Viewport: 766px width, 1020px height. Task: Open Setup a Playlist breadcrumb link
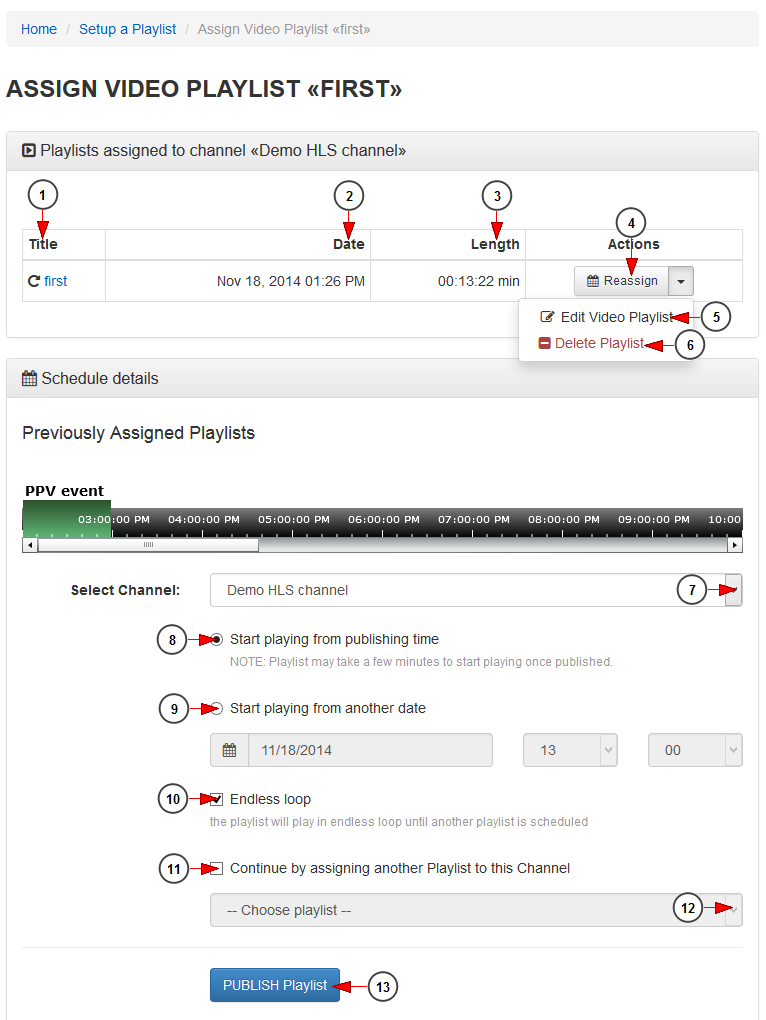127,29
